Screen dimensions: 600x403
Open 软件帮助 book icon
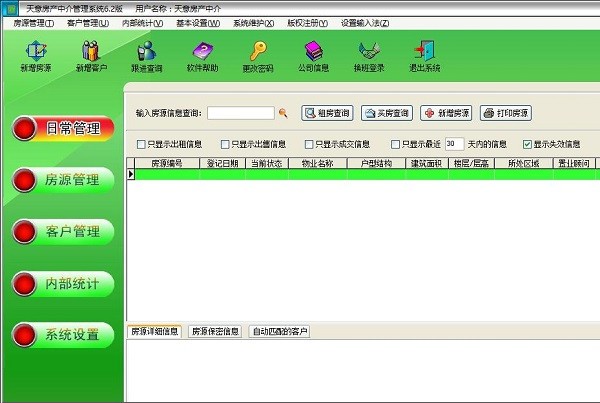(x=202, y=55)
